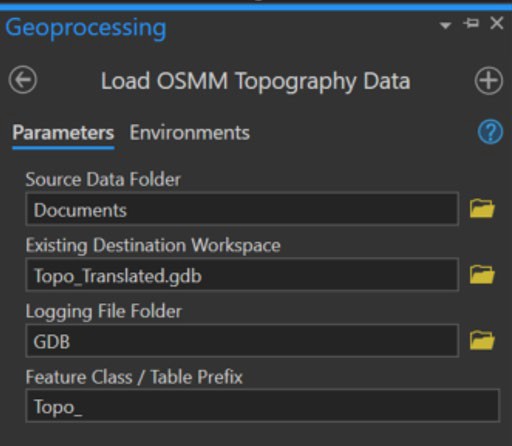Click the Load OSMM Topography Data title
Screen dimensions: 512x446
click(256, 81)
